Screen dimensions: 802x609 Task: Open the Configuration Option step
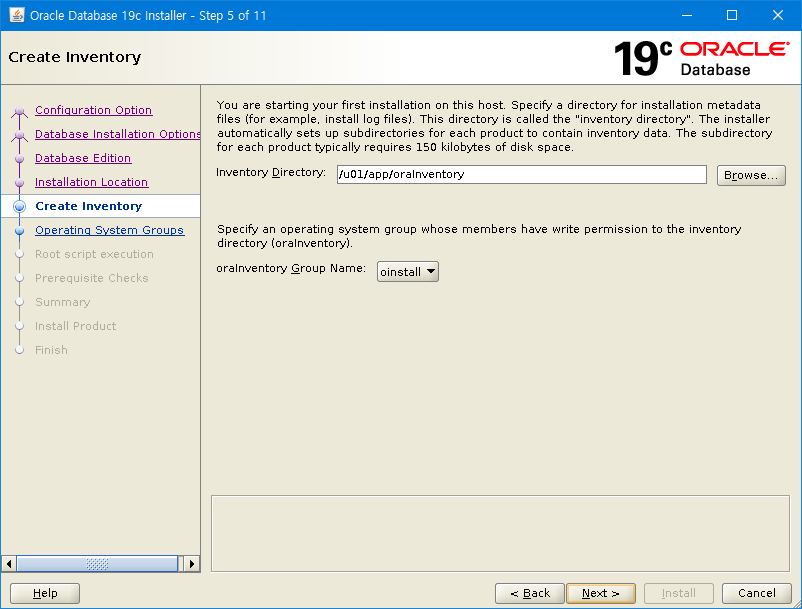(93, 110)
